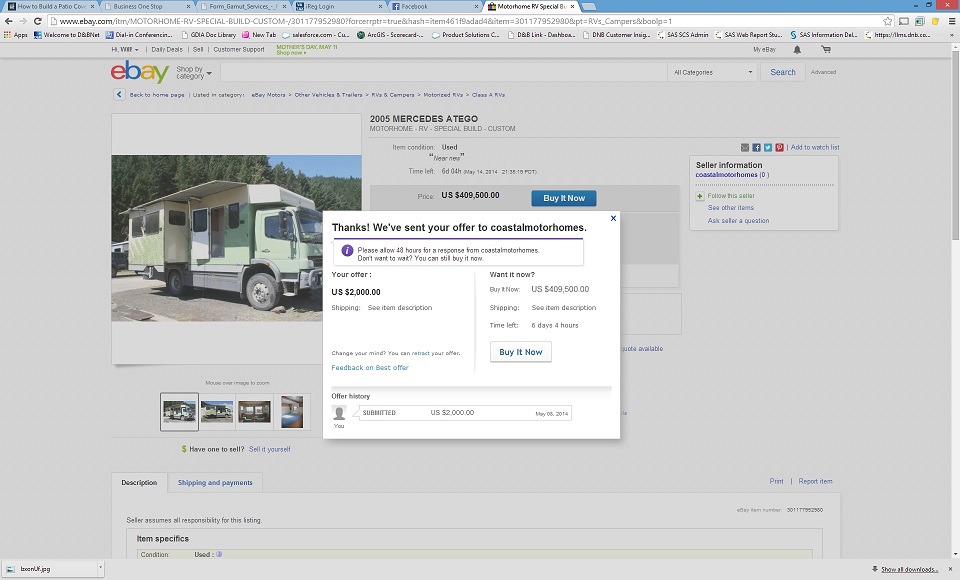Pin listing with Pinterest icon
The height and width of the screenshot is (580, 960).
pyautogui.click(x=779, y=147)
